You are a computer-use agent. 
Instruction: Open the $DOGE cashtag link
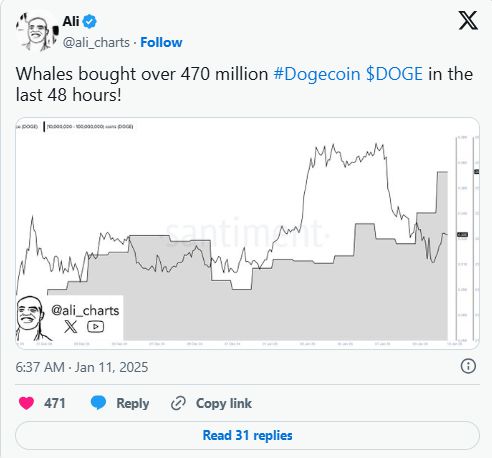pyautogui.click(x=394, y=74)
